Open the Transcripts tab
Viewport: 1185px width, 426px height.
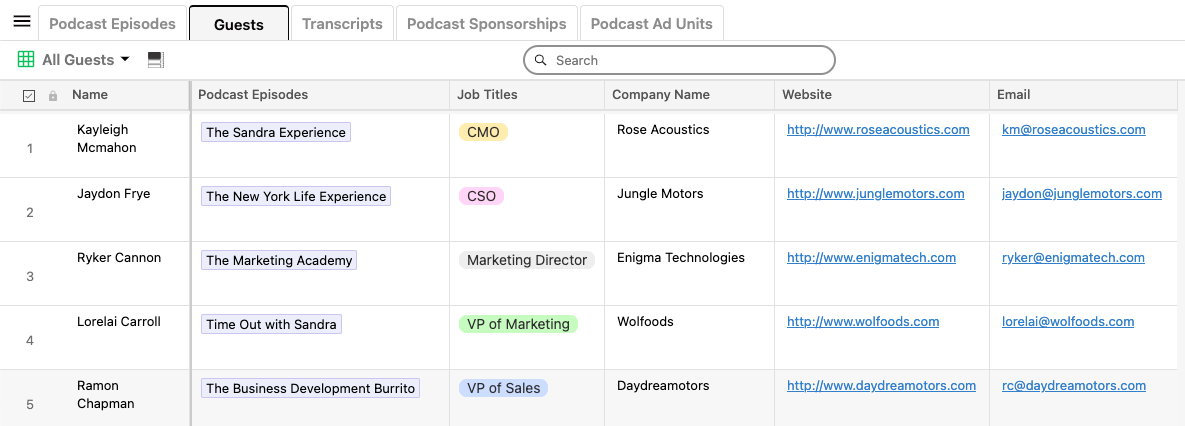pyautogui.click(x=342, y=23)
